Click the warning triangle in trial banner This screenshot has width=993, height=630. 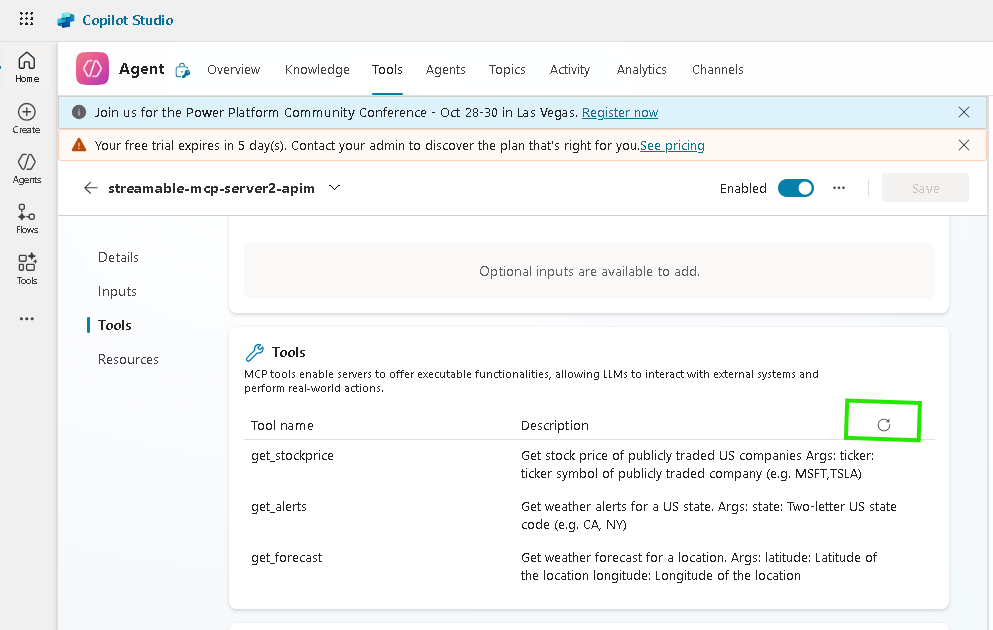79,145
